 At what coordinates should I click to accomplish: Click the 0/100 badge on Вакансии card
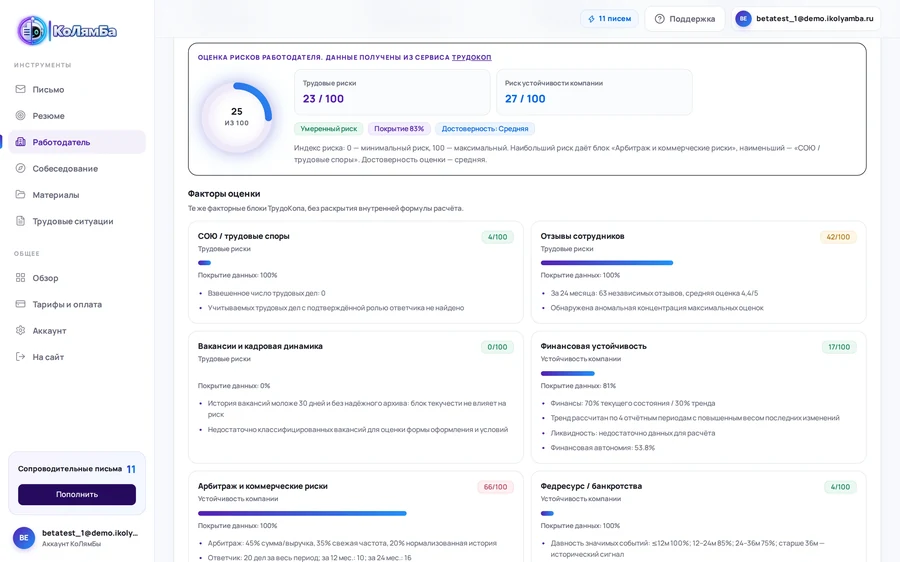497,347
